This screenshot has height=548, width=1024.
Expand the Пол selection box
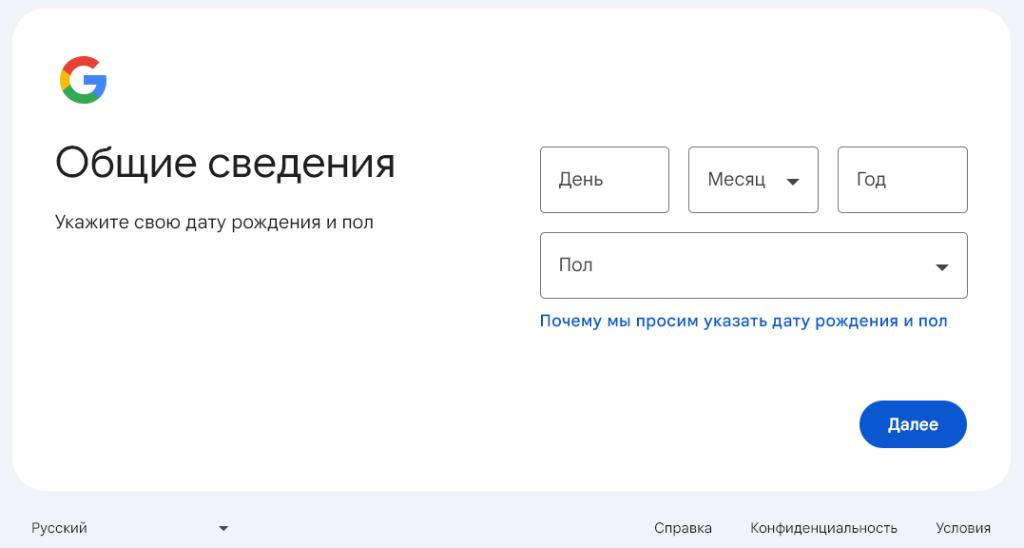[x=753, y=265]
